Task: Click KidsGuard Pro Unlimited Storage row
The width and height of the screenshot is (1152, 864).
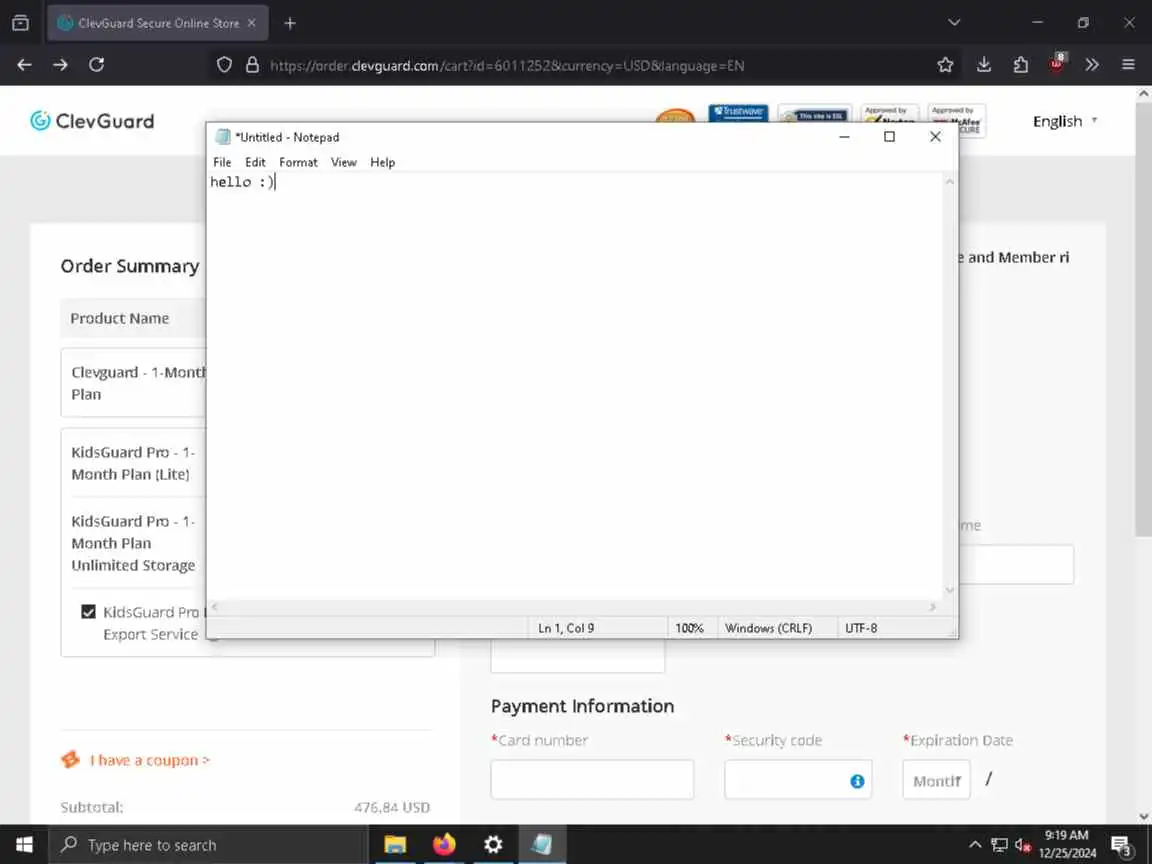Action: point(133,543)
